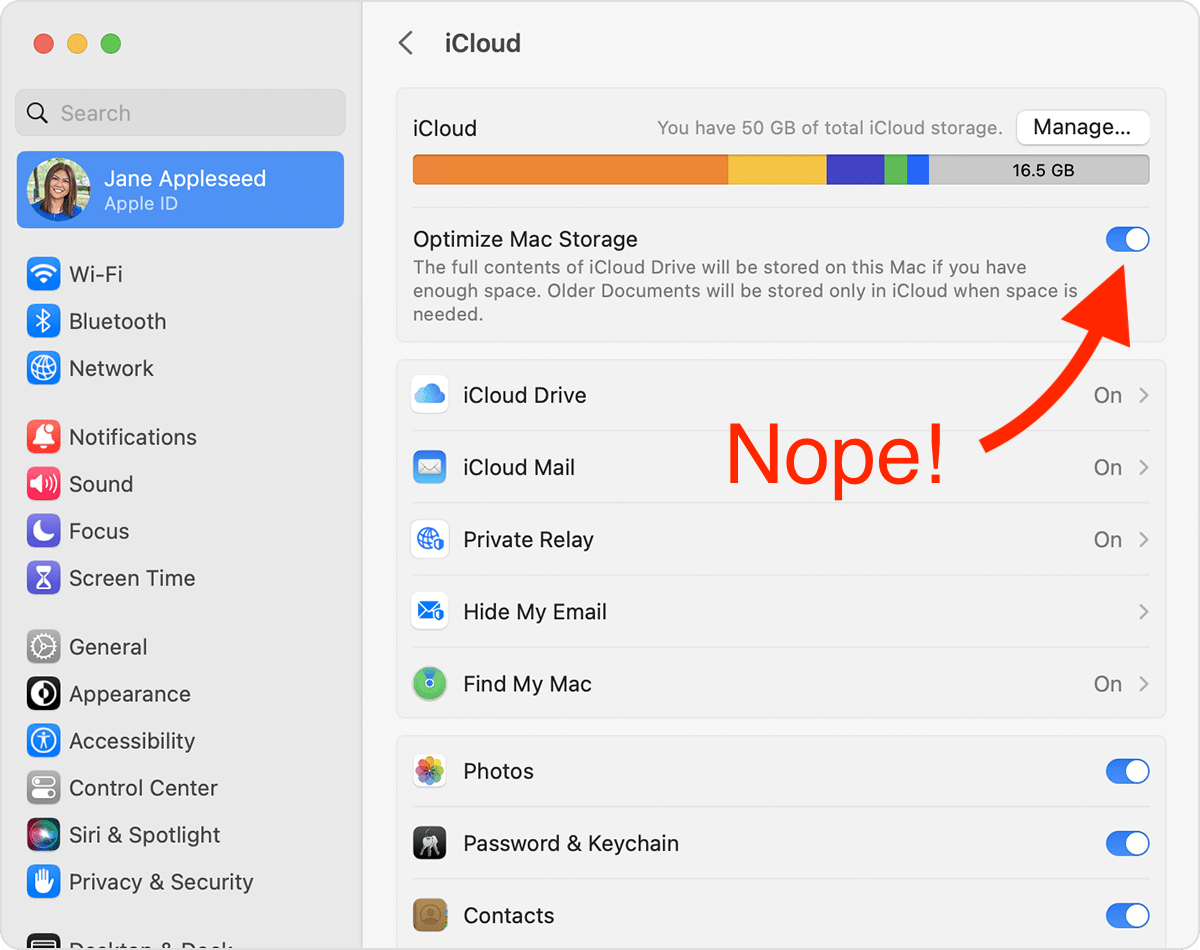This screenshot has height=950, width=1200.
Task: Click the Accessibility icon
Action: point(43,741)
